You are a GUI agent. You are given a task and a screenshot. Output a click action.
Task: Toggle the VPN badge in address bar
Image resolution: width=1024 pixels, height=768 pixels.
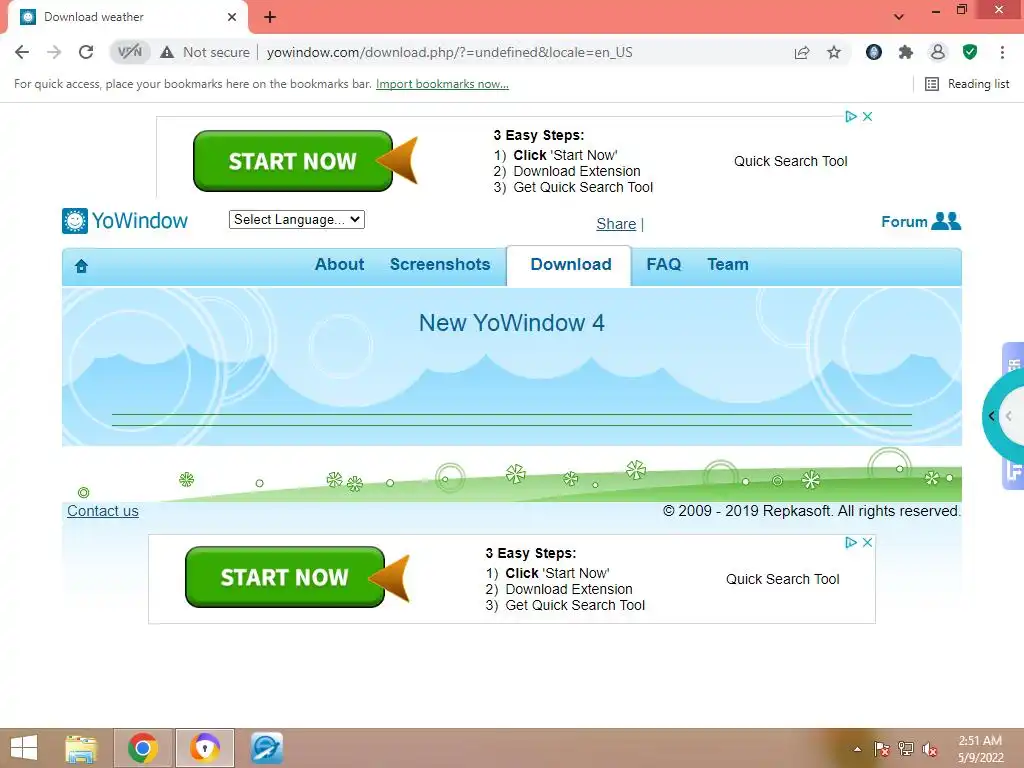[129, 52]
